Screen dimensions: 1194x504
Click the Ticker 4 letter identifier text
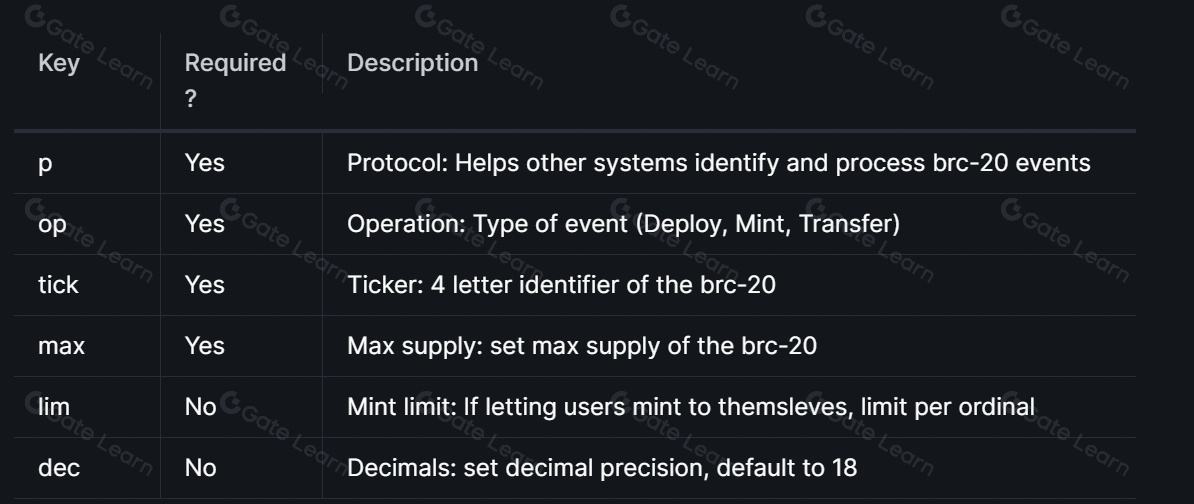[x=561, y=285]
